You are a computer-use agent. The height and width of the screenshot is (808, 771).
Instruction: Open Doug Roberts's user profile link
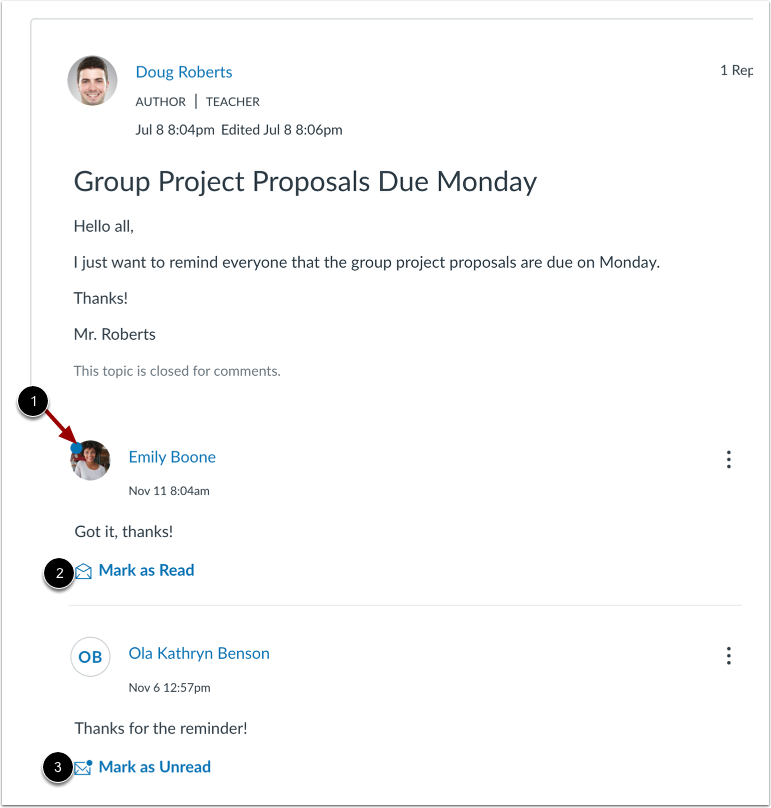[183, 71]
